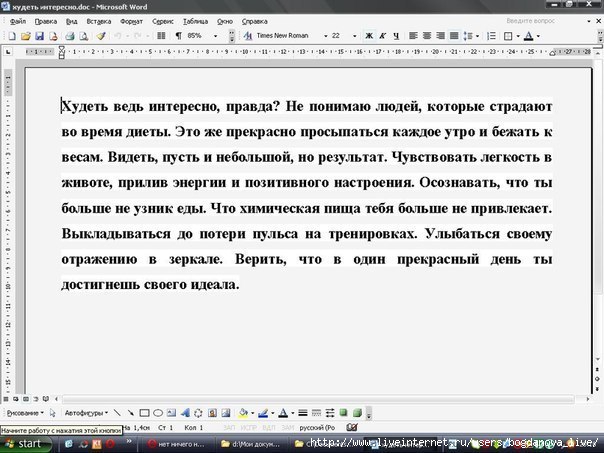Click the ruler tab selector corner button

click(8, 51)
